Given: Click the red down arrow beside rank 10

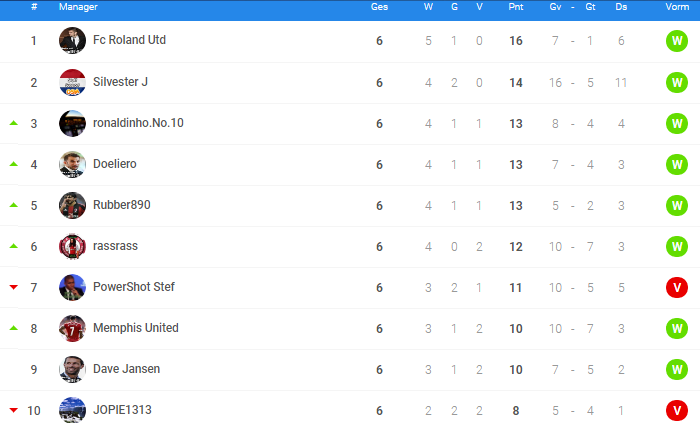Looking at the screenshot, I should click(x=14, y=410).
